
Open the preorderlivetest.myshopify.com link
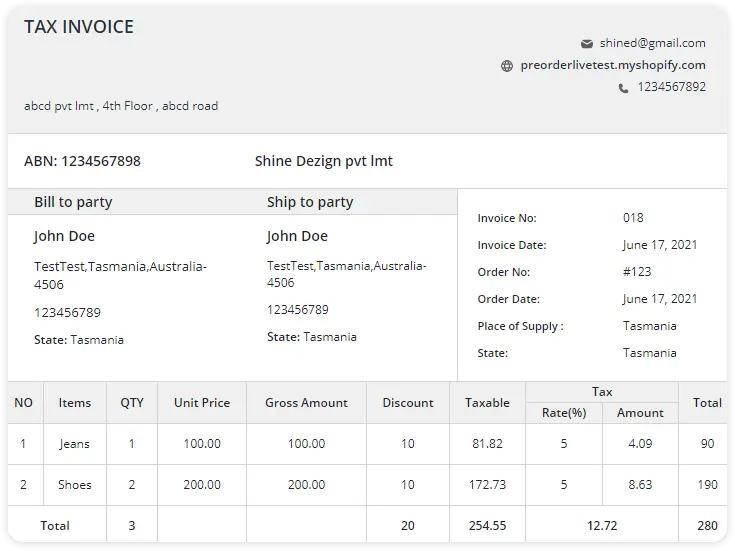pos(611,65)
